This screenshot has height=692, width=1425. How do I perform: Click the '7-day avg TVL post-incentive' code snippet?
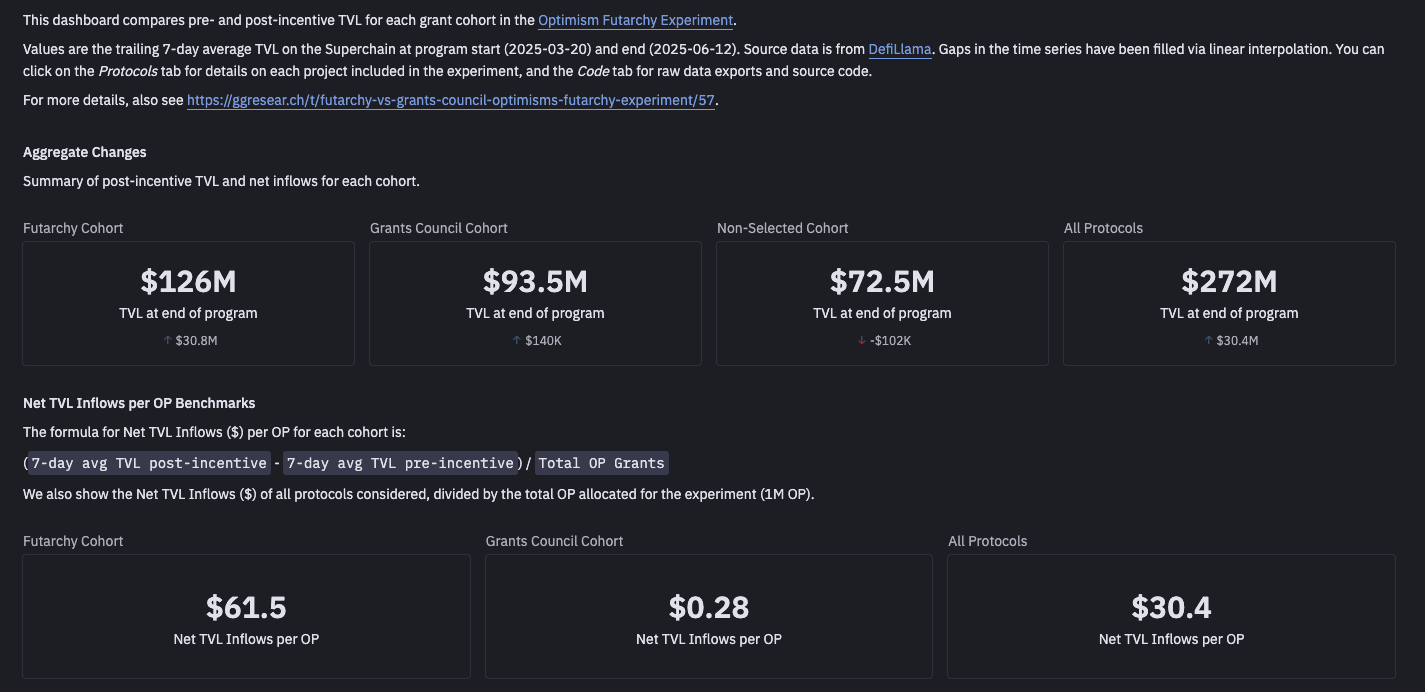[x=149, y=463]
